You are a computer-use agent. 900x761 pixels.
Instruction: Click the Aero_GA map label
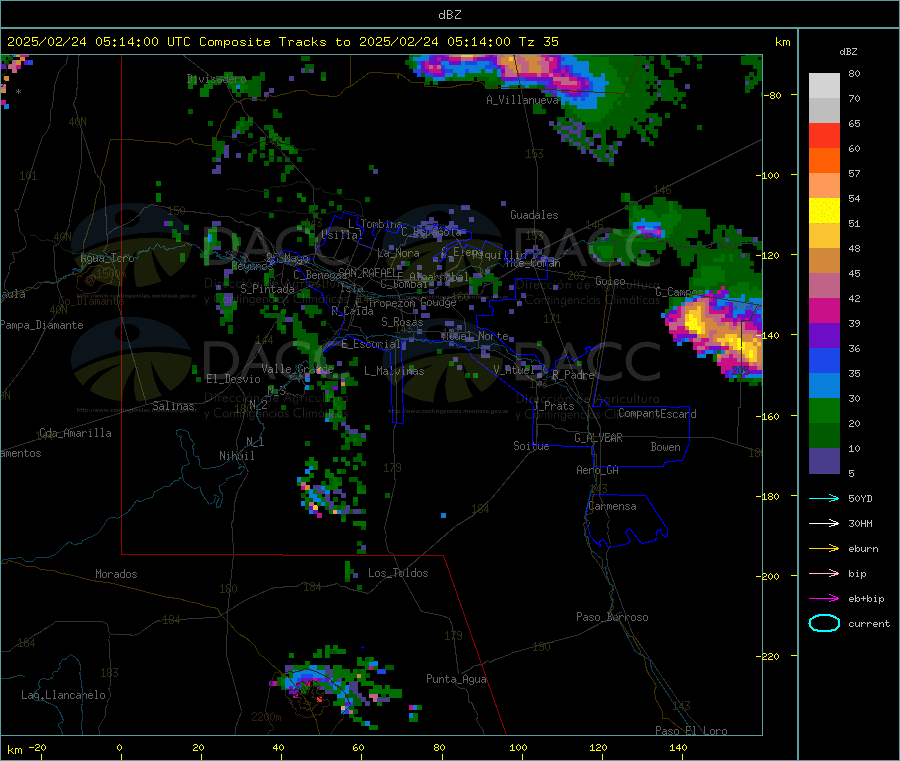597,471
